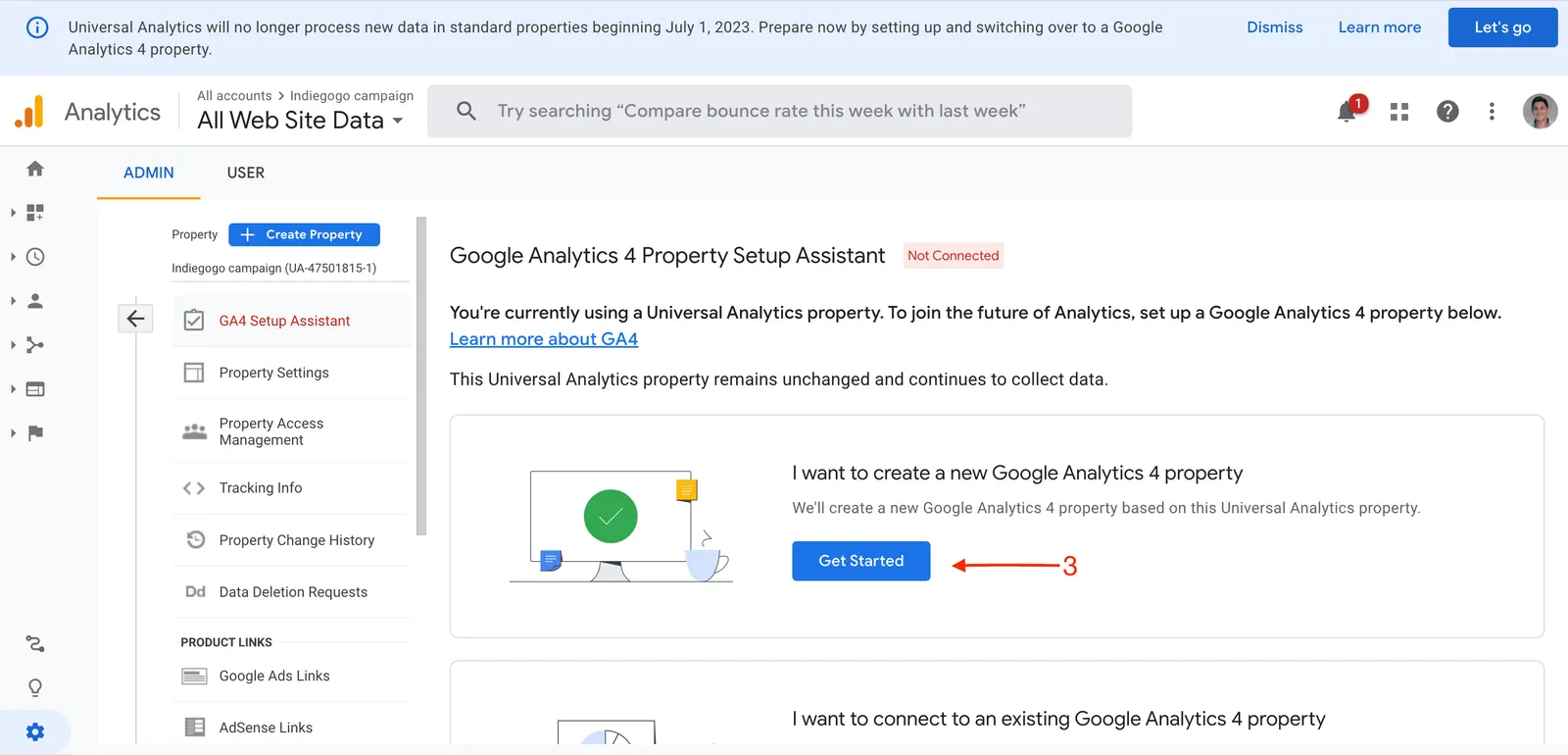The width and height of the screenshot is (1568, 755).
Task: Open the Customization dashboards icon
Action: coord(35,213)
